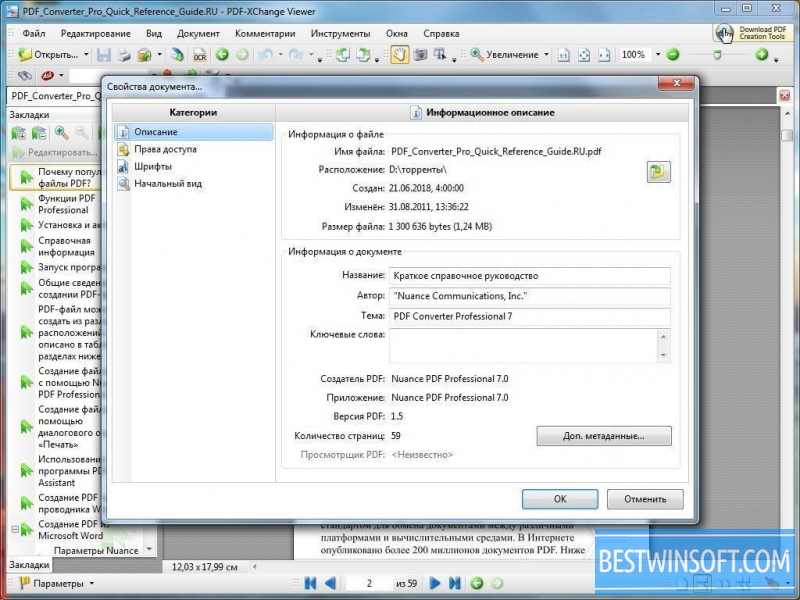Screen dimensions: 800x600
Task: Click the bookmarks panel zoom-in magnifier
Action: 62,134
